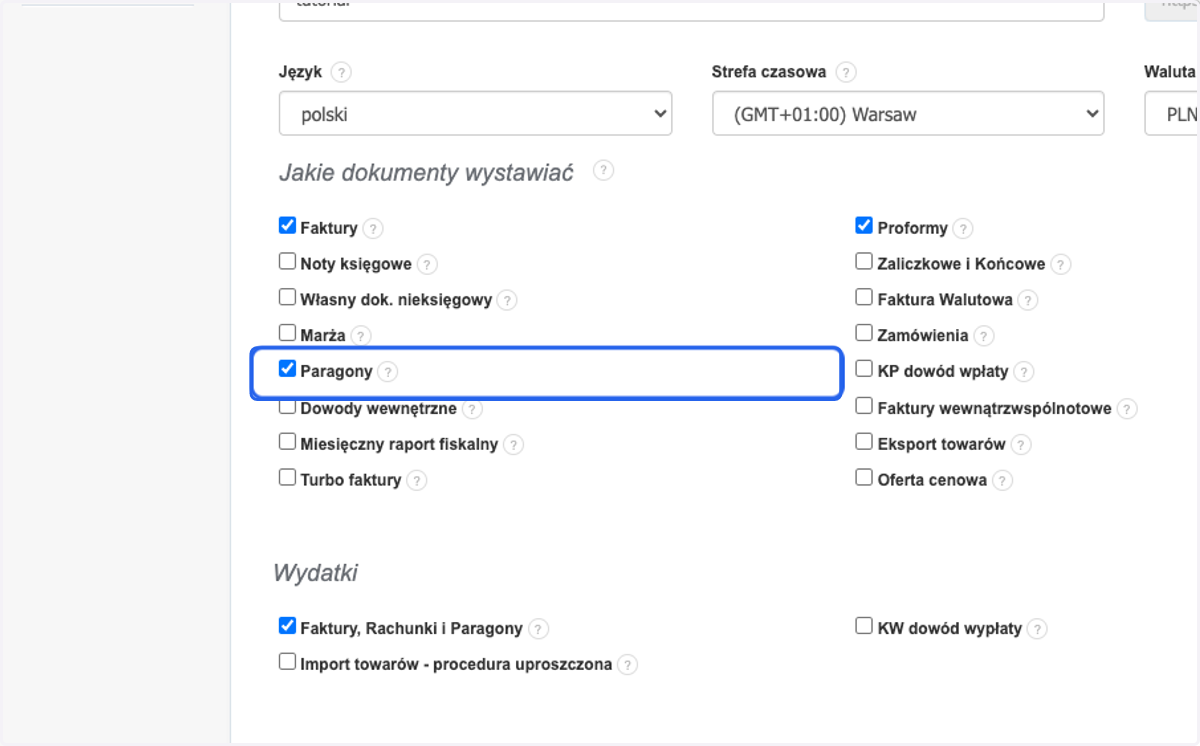Uncheck Faktury, Rachunki i Paragony under Wydatki
This screenshot has width=1200, height=746.
tap(287, 627)
